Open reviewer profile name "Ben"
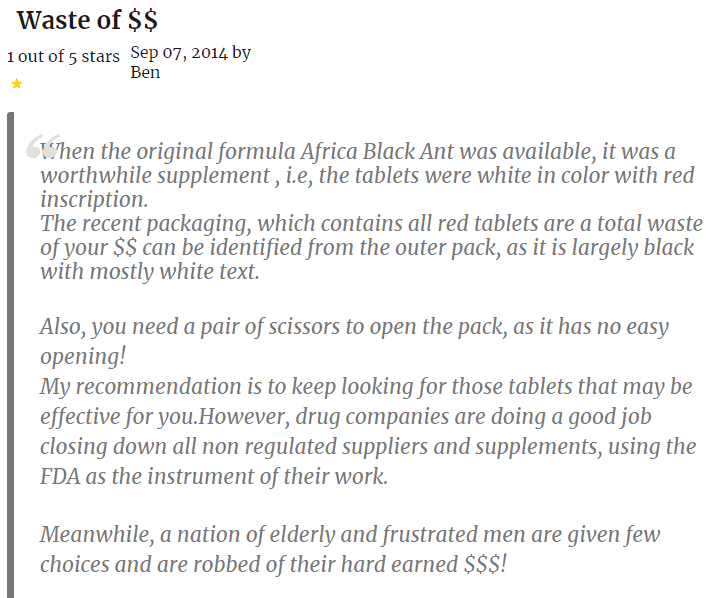 pos(145,72)
